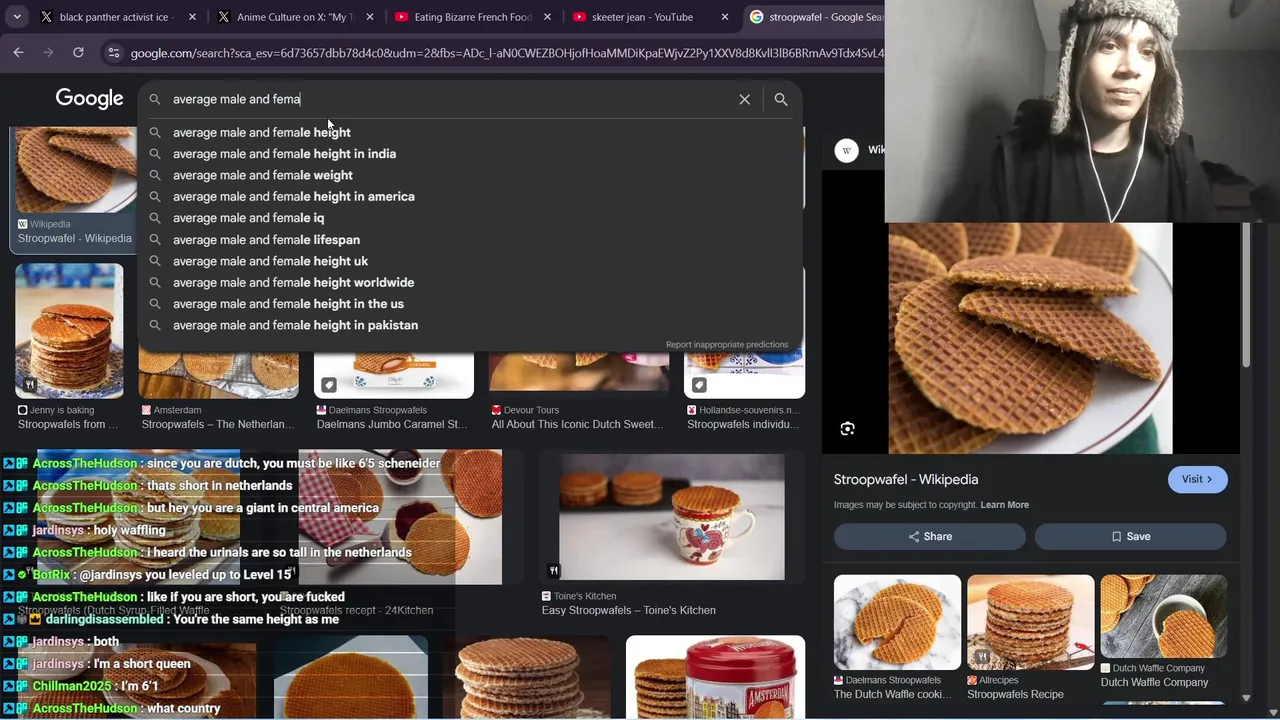Click side panel scrollbar down arrow
1280x720 pixels.
coord(1246,698)
